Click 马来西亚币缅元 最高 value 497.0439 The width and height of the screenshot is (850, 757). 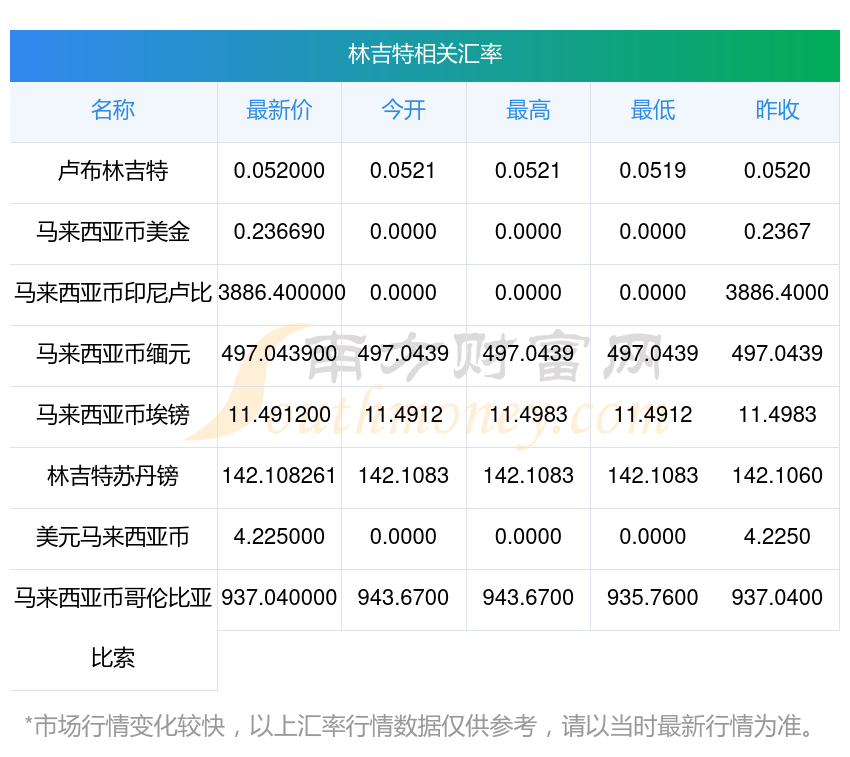pos(528,354)
